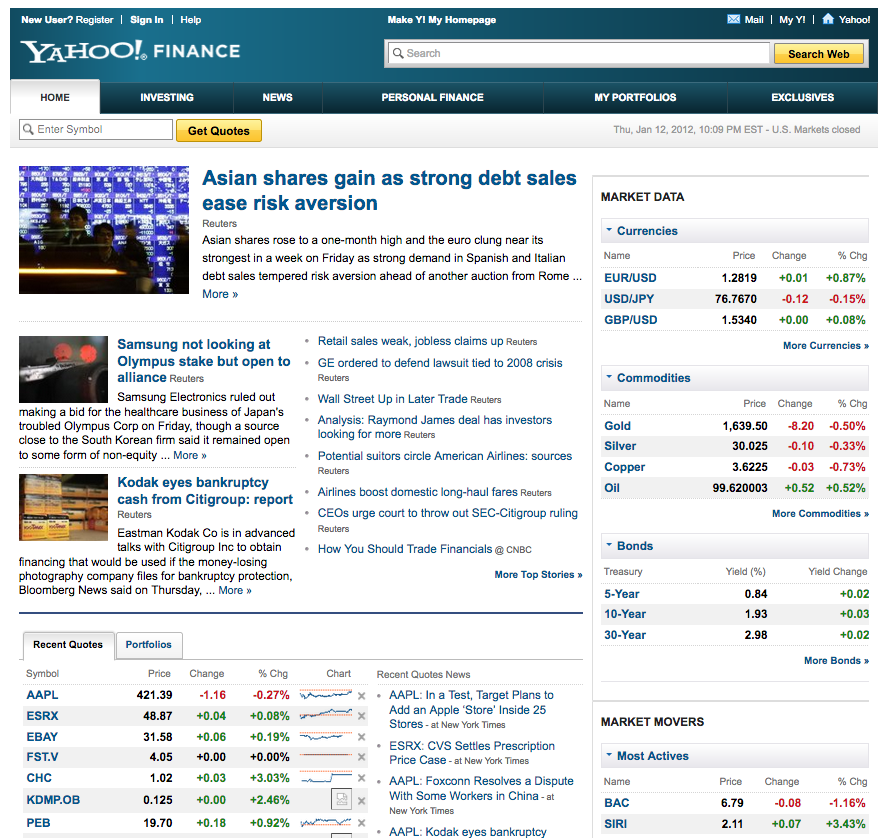Open the My Portfolios menu

(635, 98)
